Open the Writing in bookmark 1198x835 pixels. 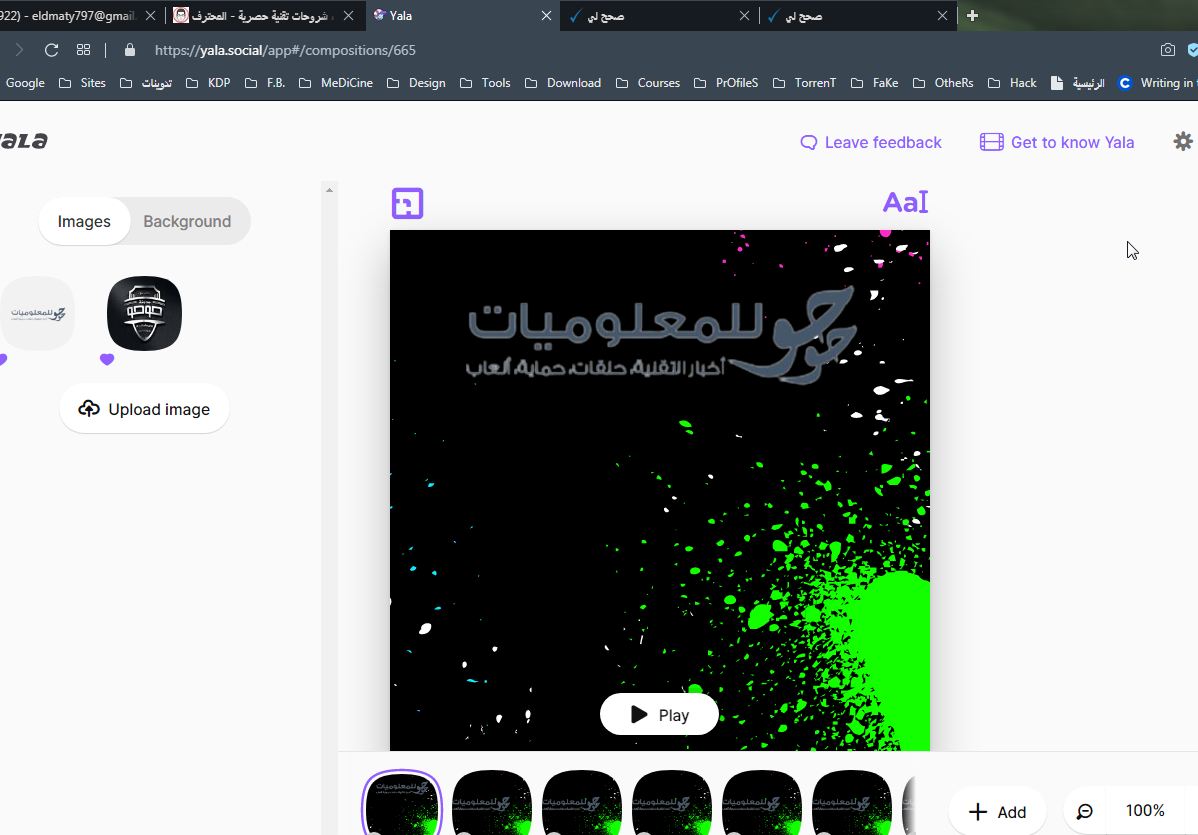(1158, 83)
